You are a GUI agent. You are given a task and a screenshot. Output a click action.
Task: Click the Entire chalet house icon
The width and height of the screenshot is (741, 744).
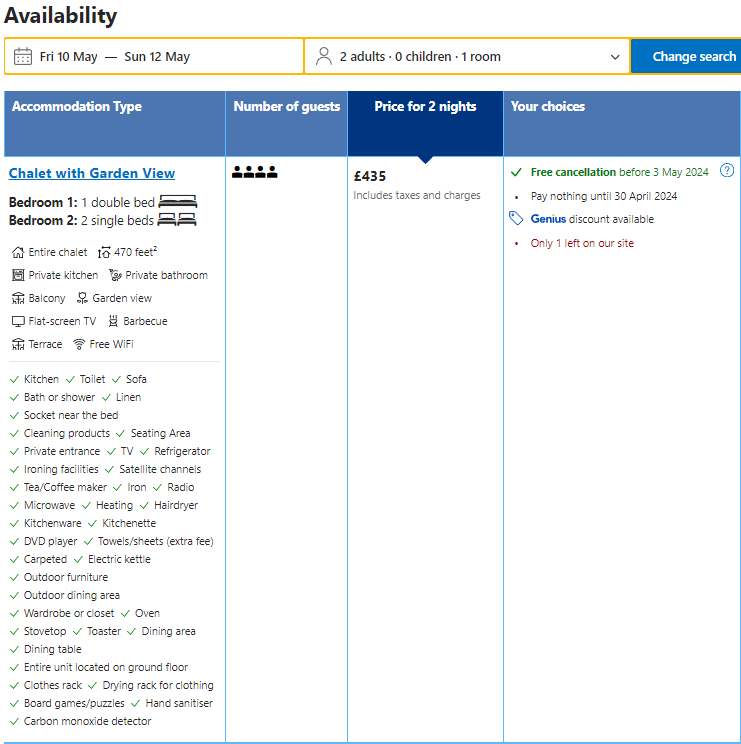(x=18, y=252)
